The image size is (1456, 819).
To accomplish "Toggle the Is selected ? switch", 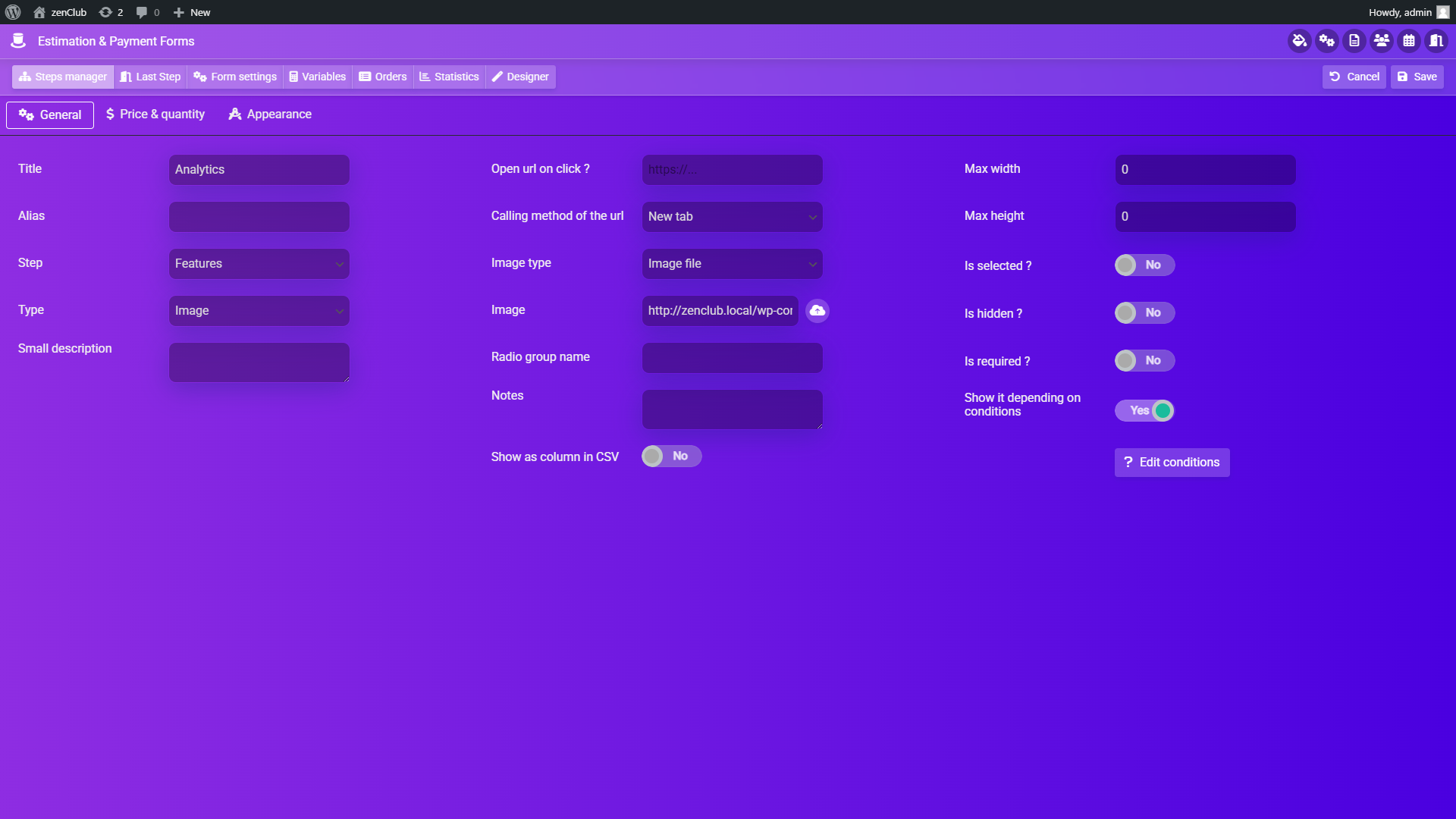I will pos(1144,265).
